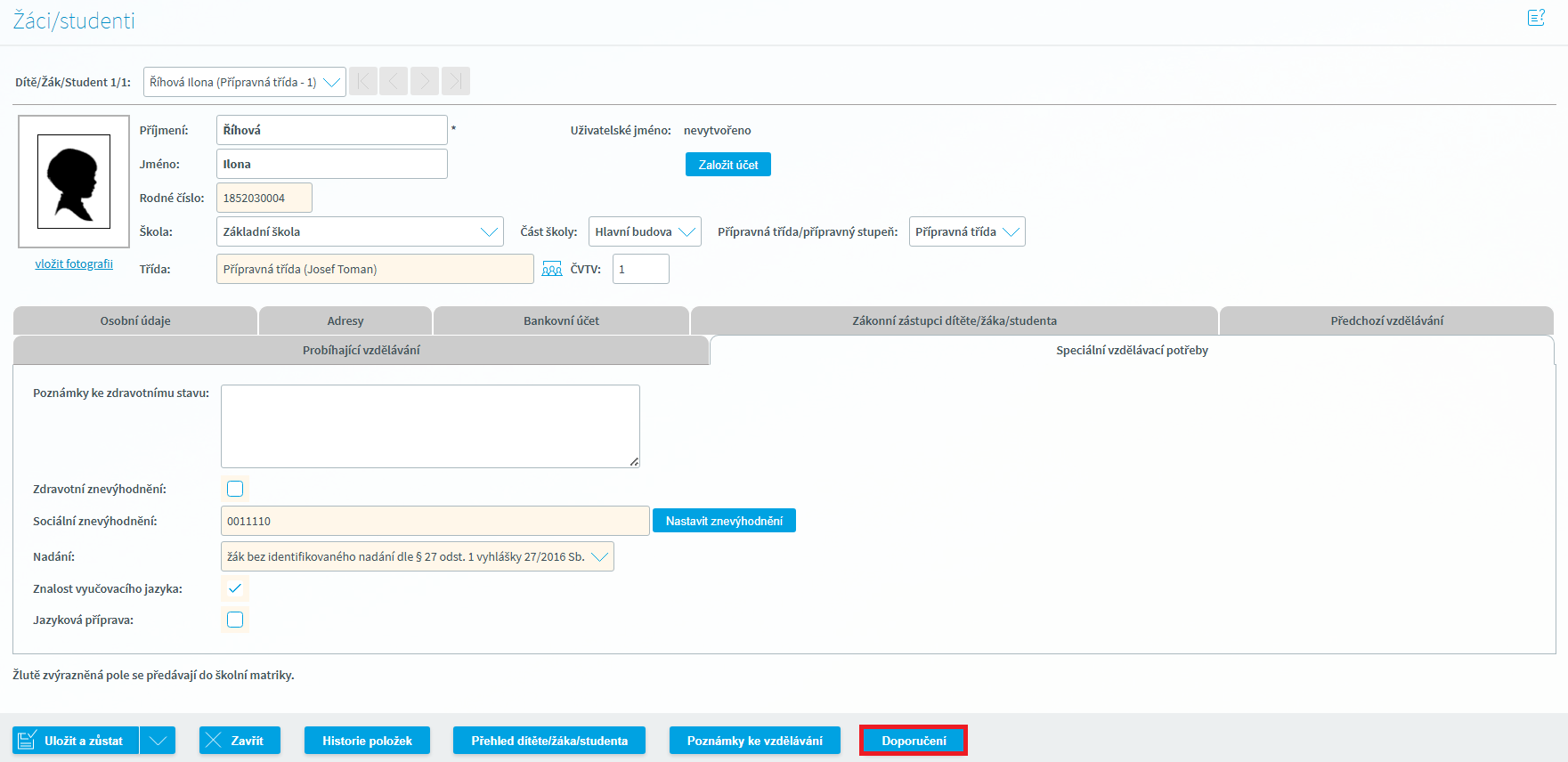Click the vložit fotografii link
This screenshot has width=1568, height=762.
point(74,263)
